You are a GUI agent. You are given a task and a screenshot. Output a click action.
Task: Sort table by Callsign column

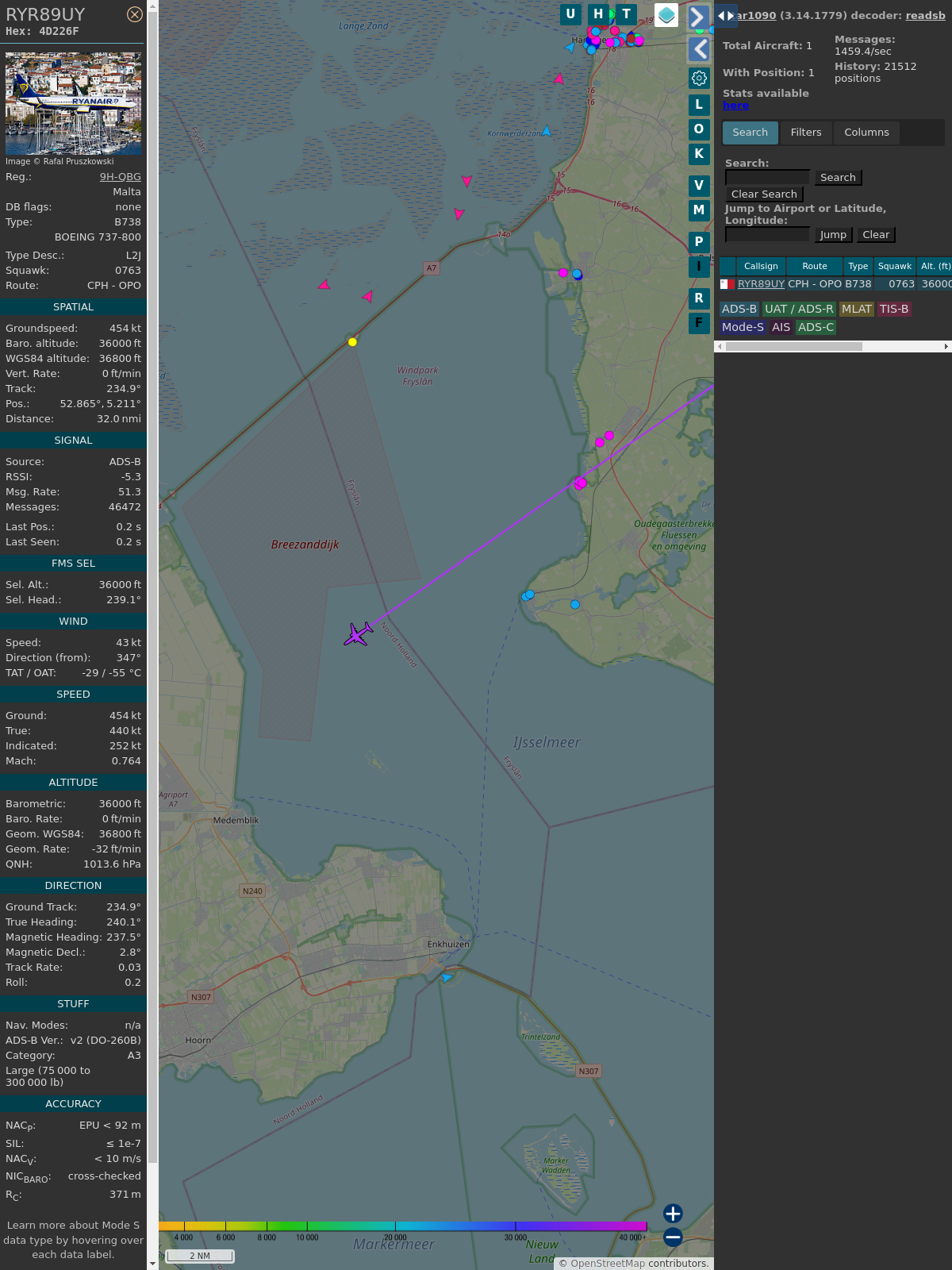click(x=761, y=267)
